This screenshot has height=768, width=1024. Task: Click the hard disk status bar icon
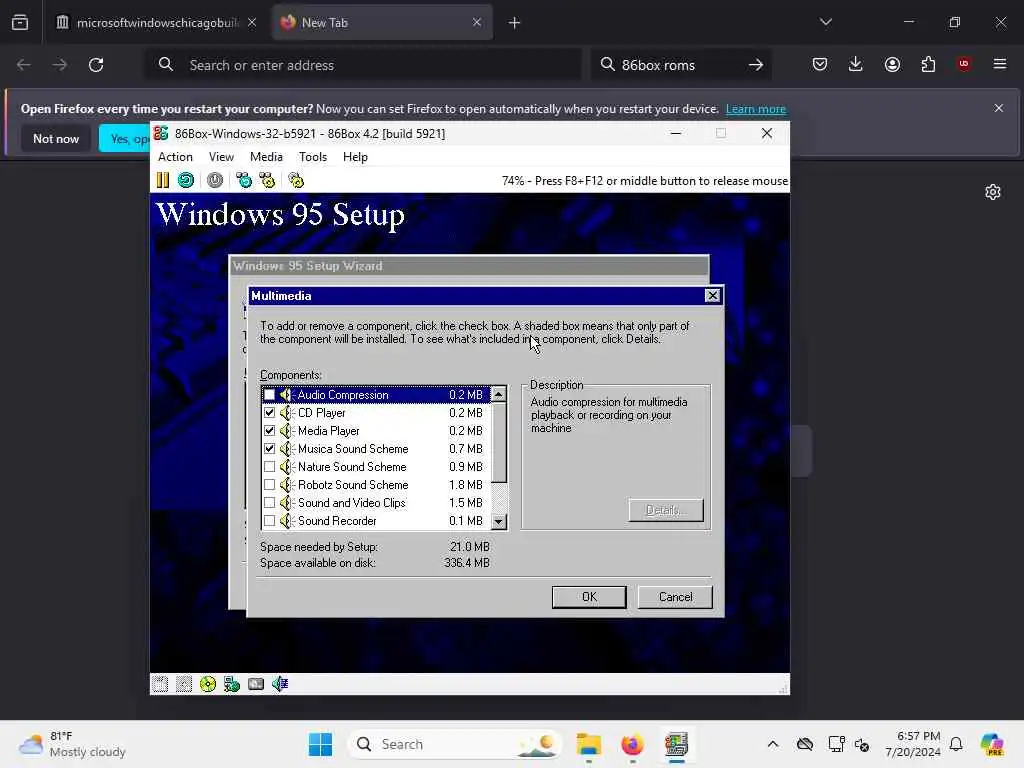coord(256,684)
